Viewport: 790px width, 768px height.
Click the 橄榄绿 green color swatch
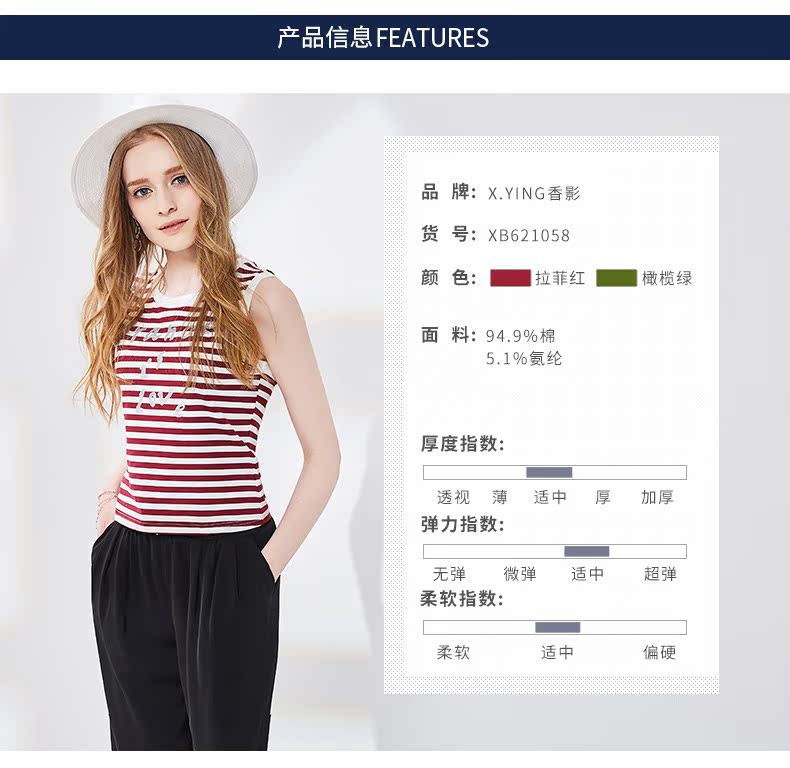tap(616, 278)
